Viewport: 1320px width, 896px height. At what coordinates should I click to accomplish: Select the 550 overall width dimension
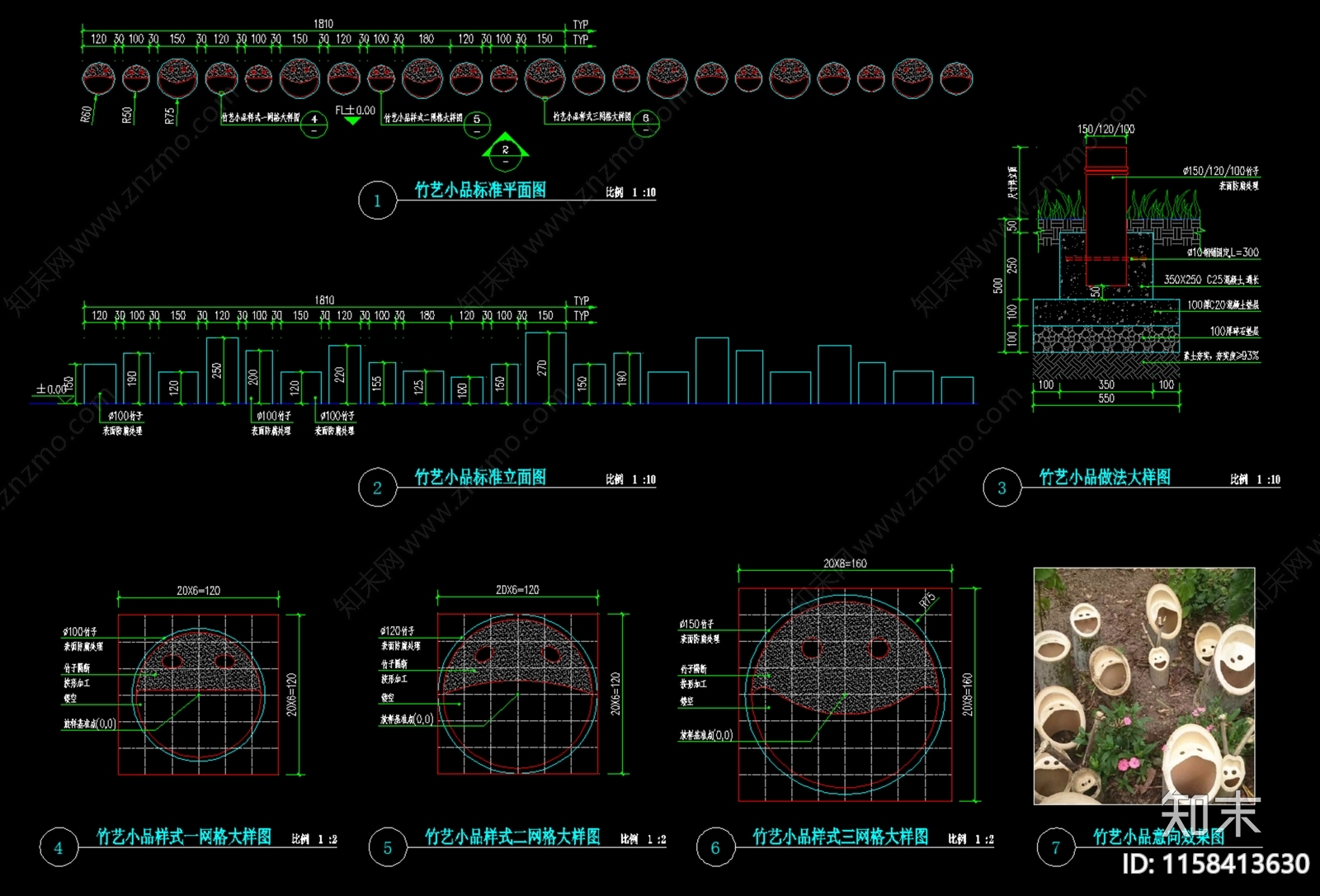1106,398
